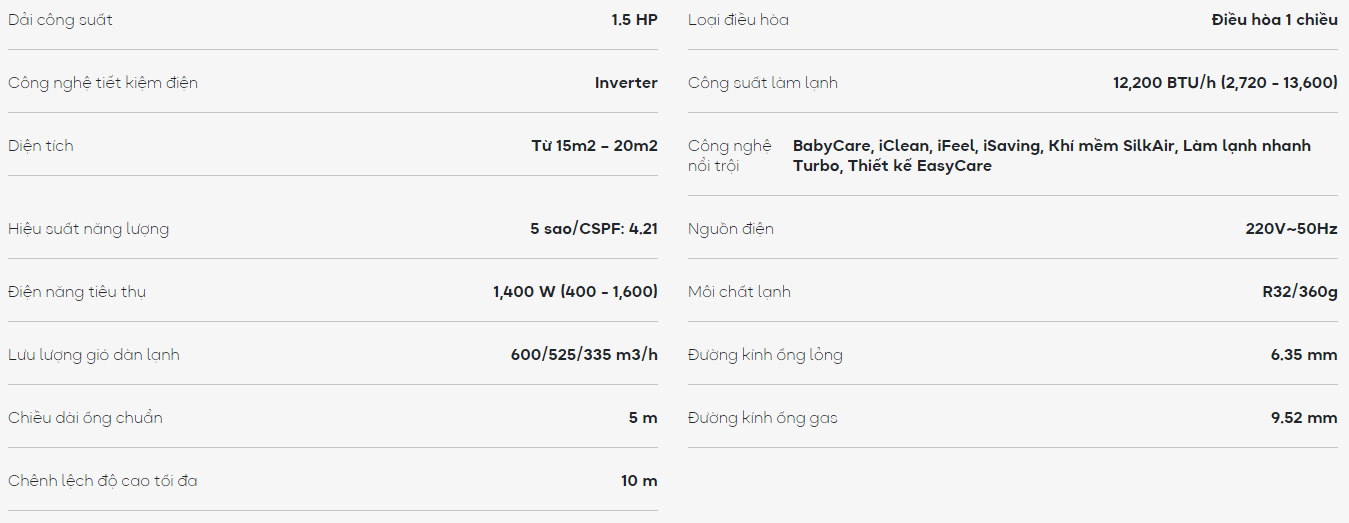Click the "Loại điều hòa" label
This screenshot has width=1349, height=523.
pos(738,20)
